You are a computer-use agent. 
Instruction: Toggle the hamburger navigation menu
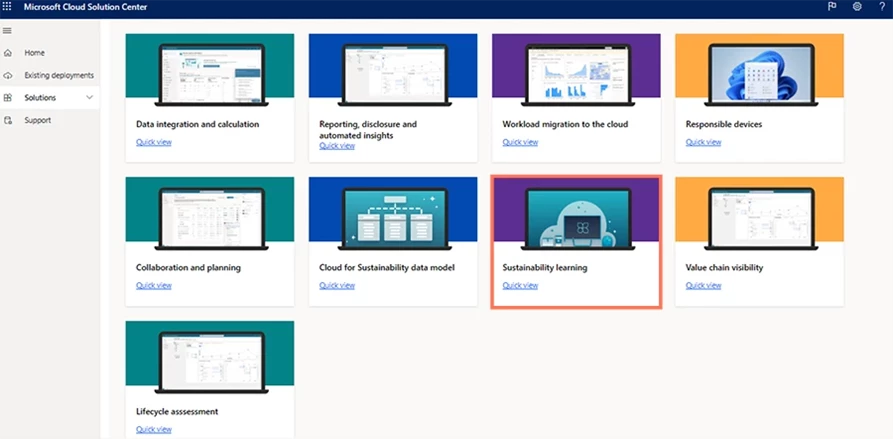[x=8, y=31]
